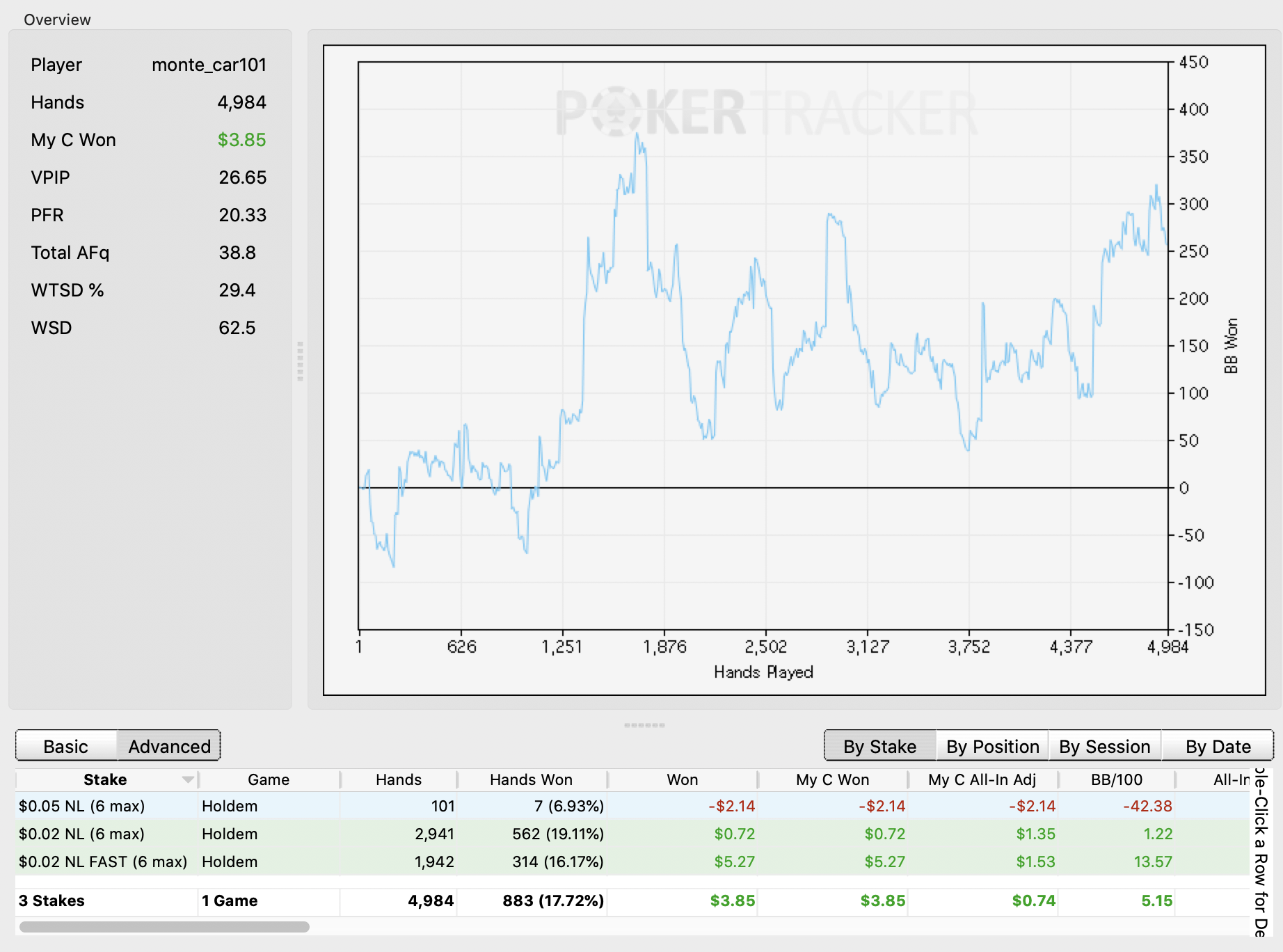Click the Game column header

point(269,779)
